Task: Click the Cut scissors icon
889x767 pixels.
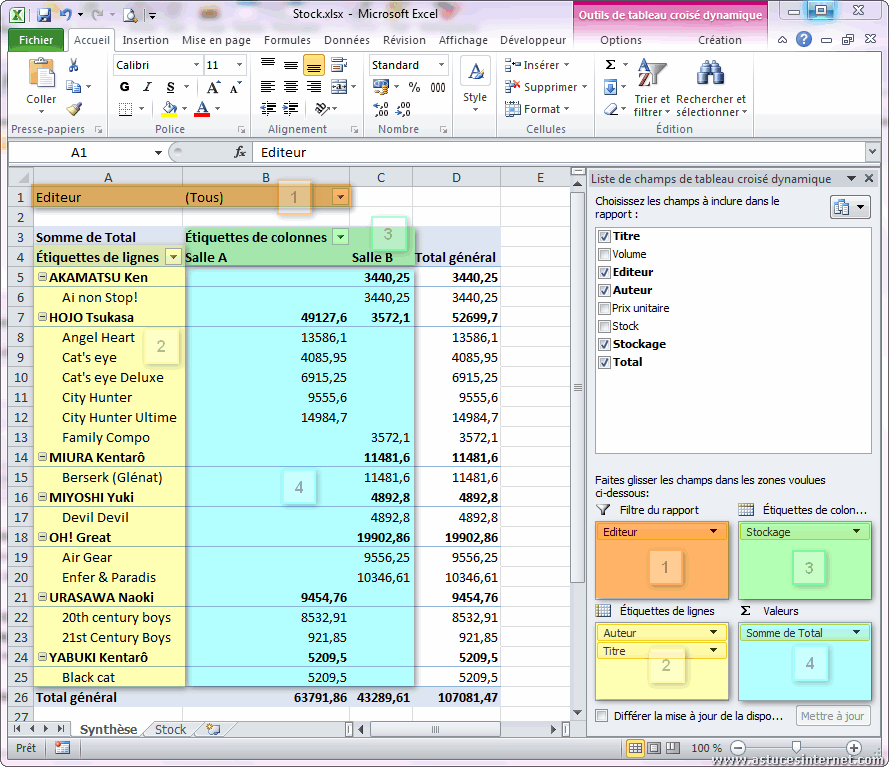Action: (74, 65)
